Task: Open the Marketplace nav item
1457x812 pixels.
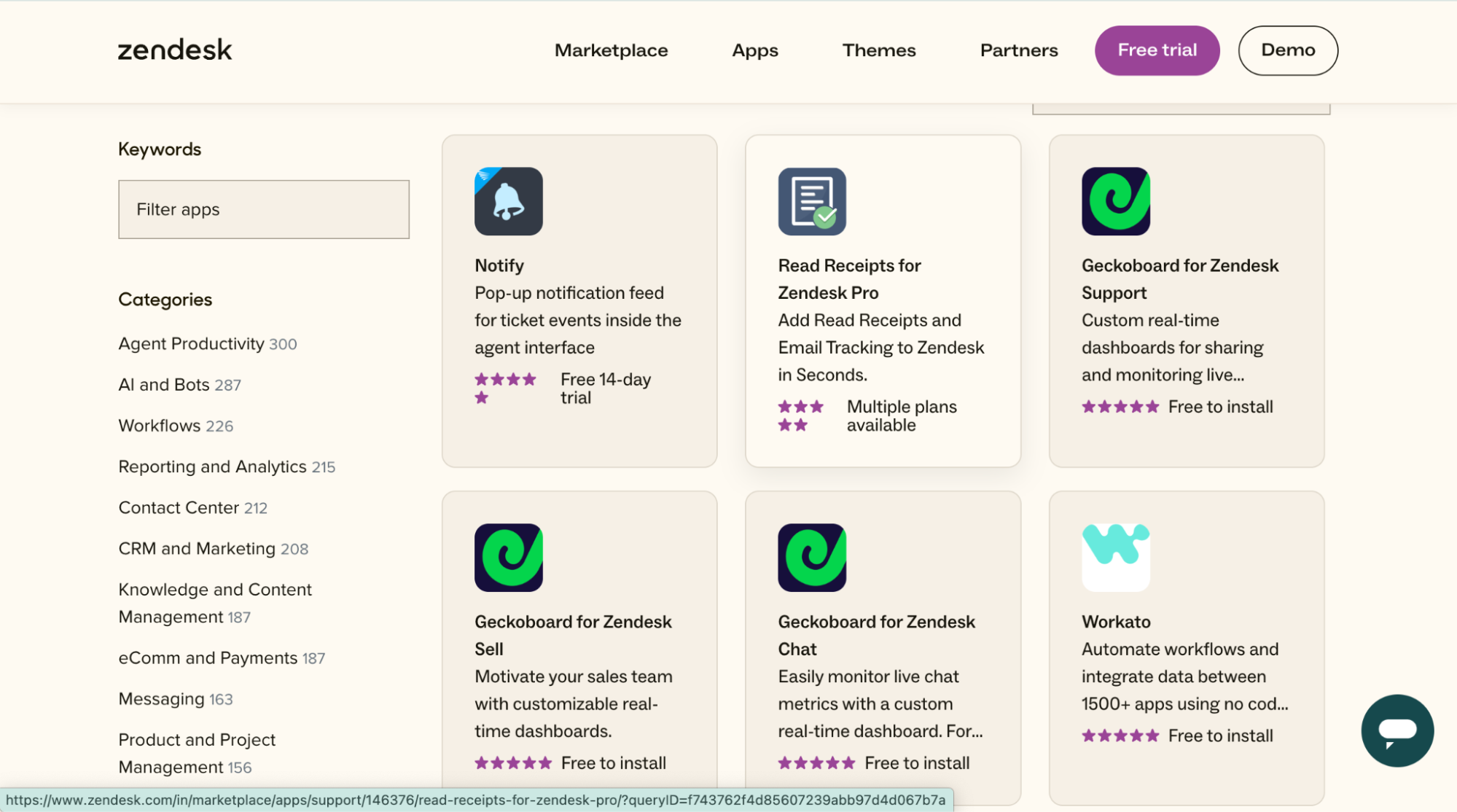Action: pos(611,50)
